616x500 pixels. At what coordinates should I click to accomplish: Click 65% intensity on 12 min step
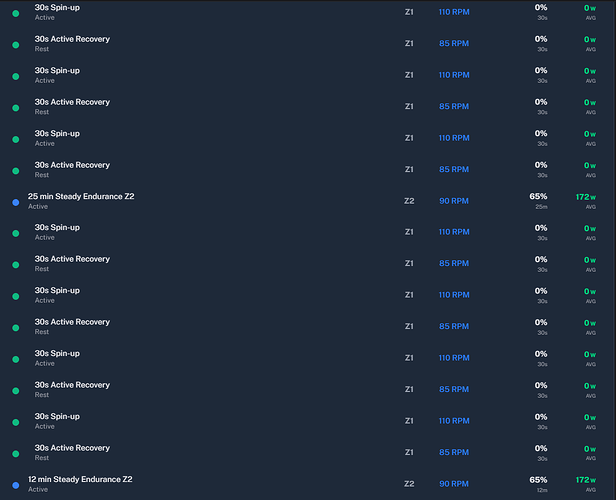pyautogui.click(x=538, y=480)
